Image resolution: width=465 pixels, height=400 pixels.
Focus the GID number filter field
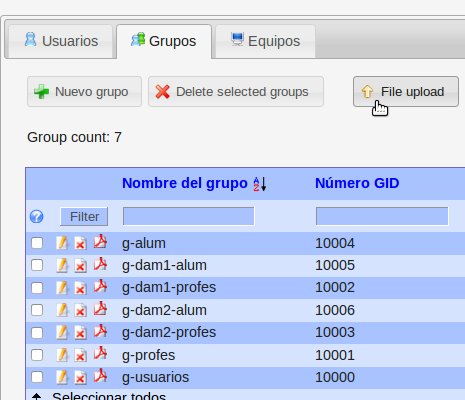click(x=382, y=216)
